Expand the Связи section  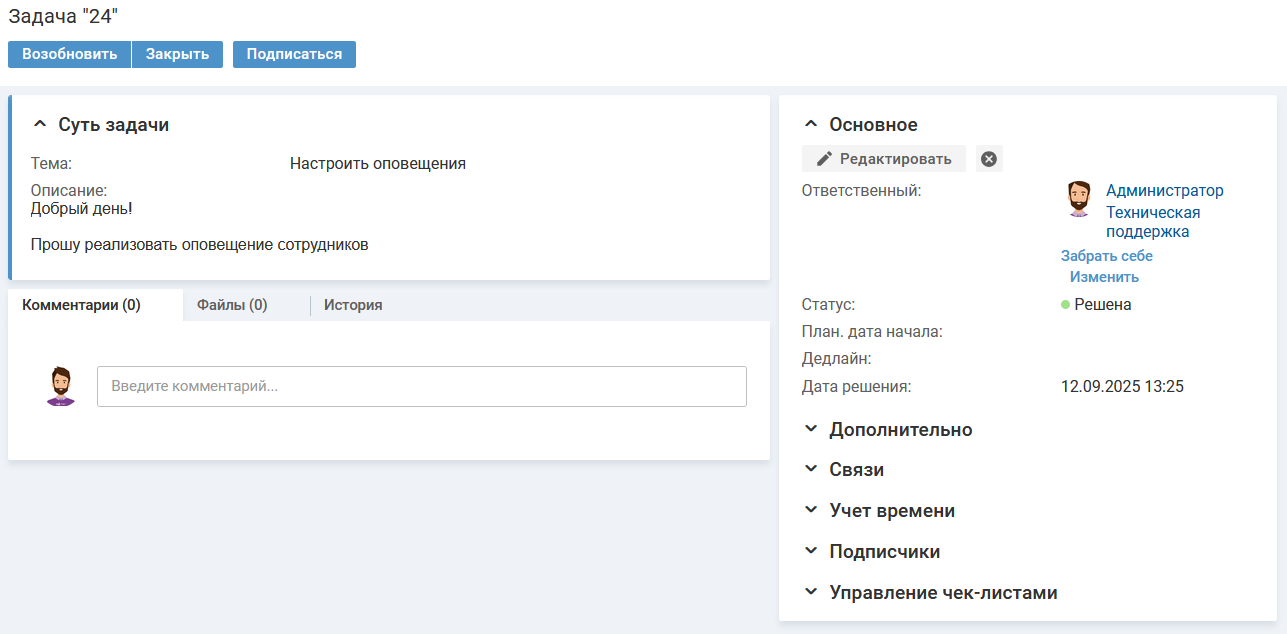pos(811,469)
